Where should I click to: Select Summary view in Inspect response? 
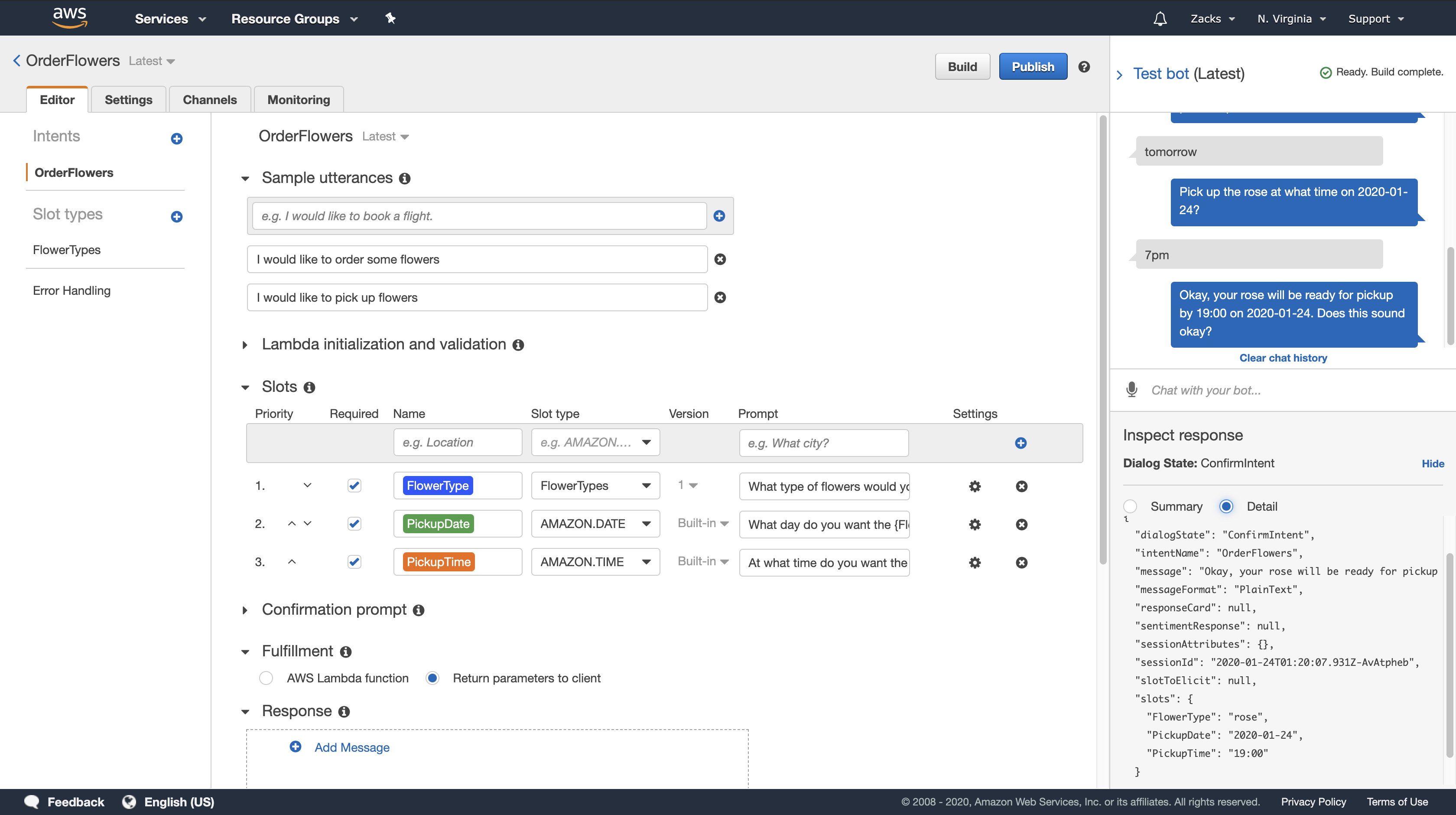pos(1130,506)
